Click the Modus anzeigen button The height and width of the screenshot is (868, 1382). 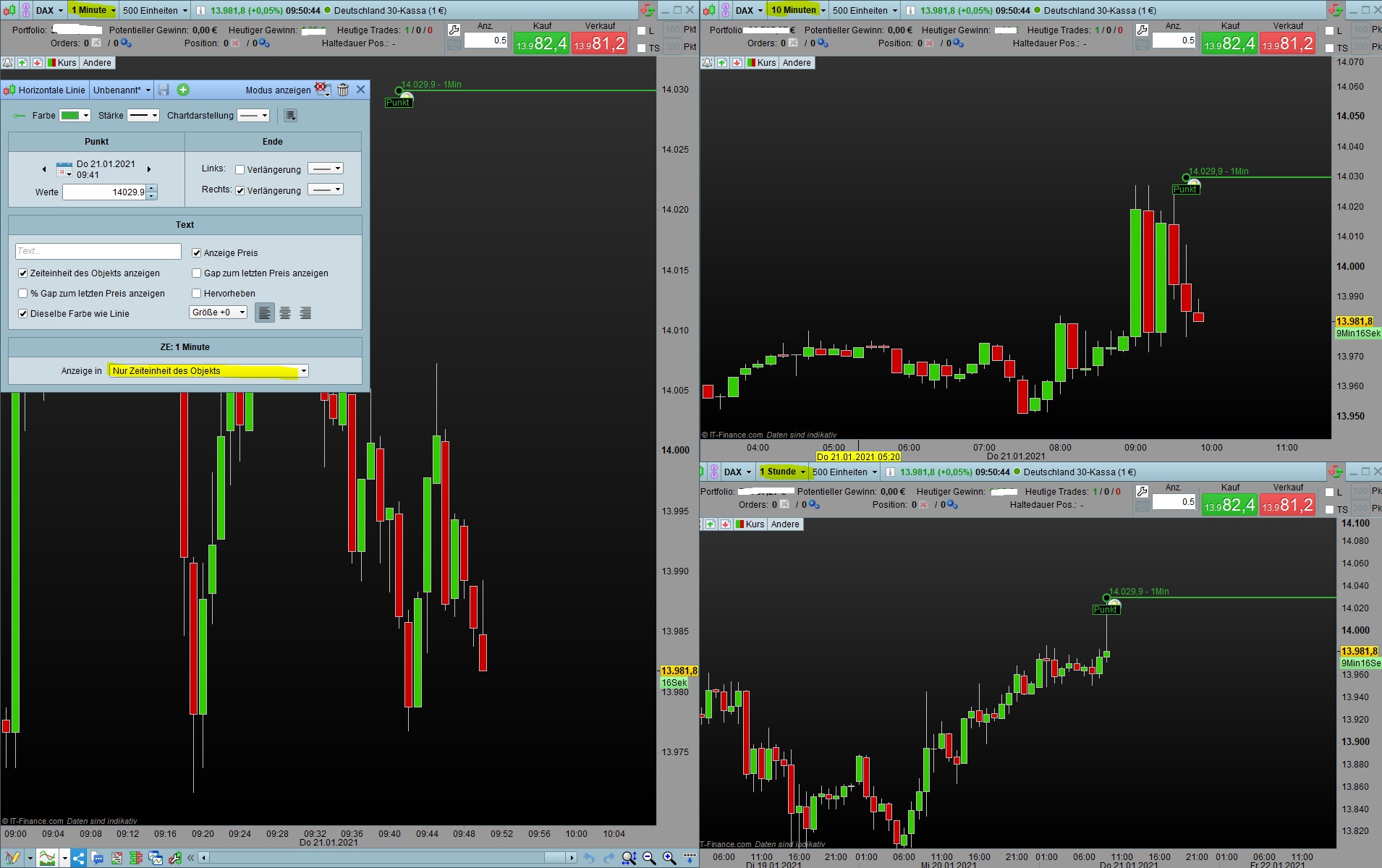pyautogui.click(x=288, y=90)
